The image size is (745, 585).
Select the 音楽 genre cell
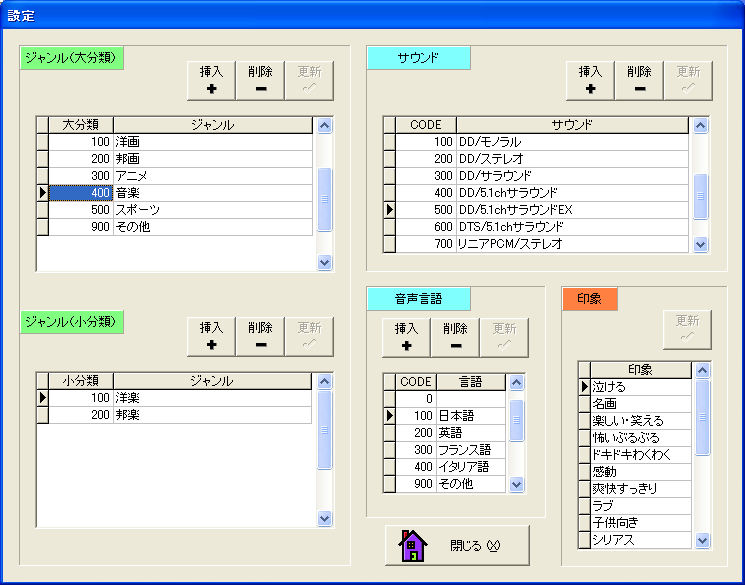click(213, 193)
